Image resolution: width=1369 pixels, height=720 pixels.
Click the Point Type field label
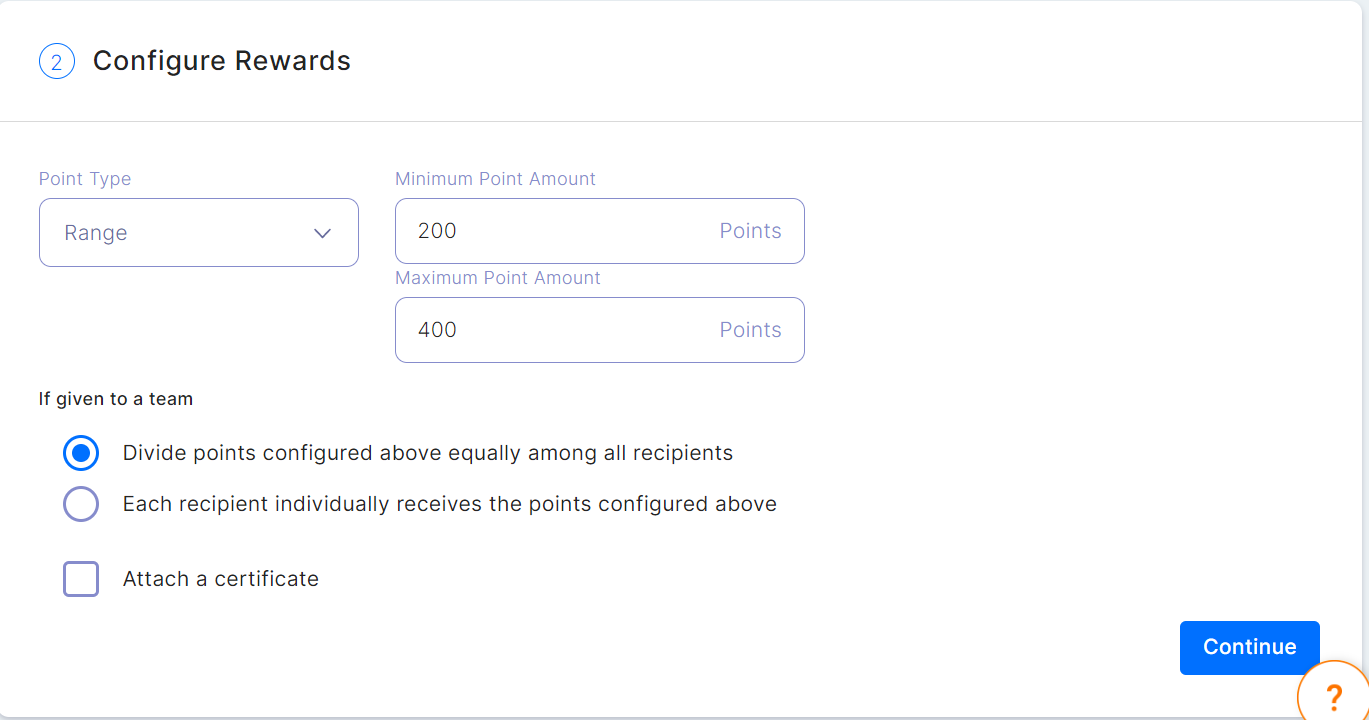pos(85,179)
